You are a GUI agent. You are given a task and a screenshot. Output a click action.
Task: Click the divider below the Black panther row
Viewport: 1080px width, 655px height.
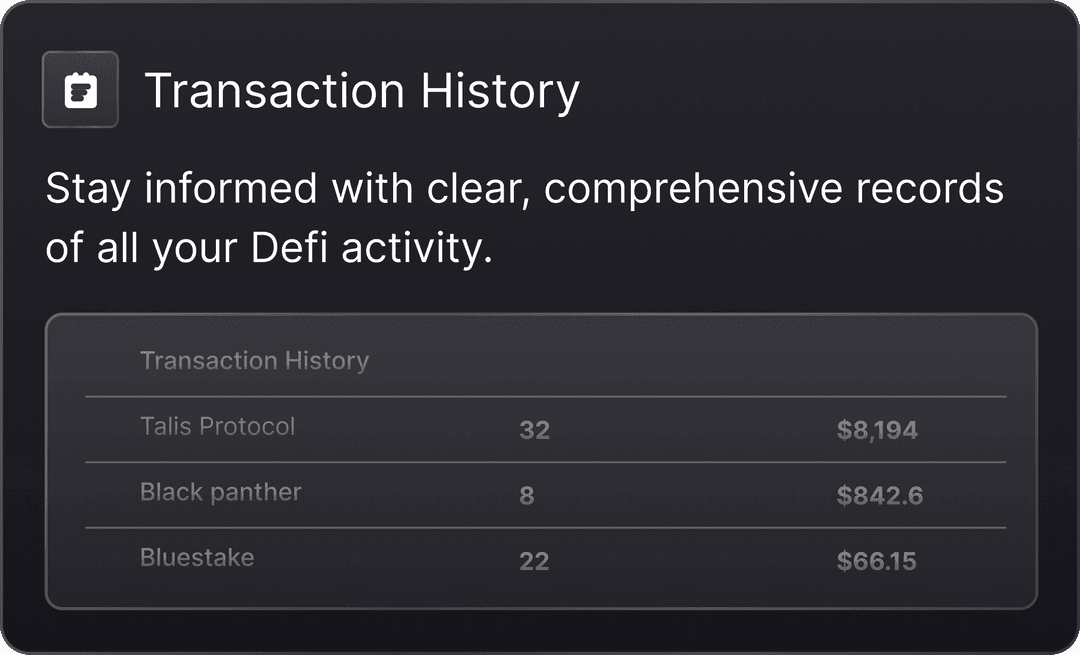point(545,528)
